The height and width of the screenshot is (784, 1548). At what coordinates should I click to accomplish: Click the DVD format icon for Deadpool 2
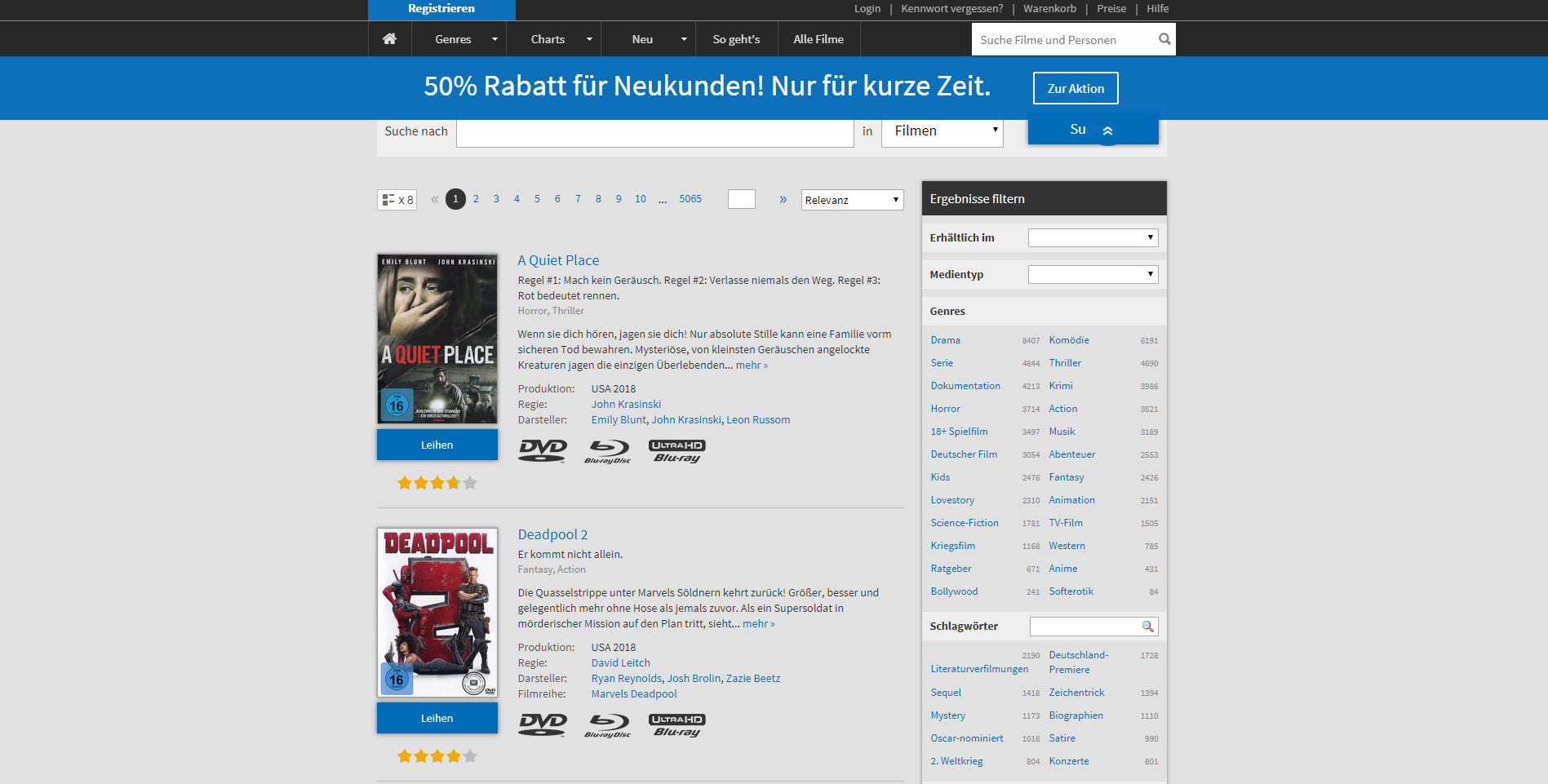(543, 724)
